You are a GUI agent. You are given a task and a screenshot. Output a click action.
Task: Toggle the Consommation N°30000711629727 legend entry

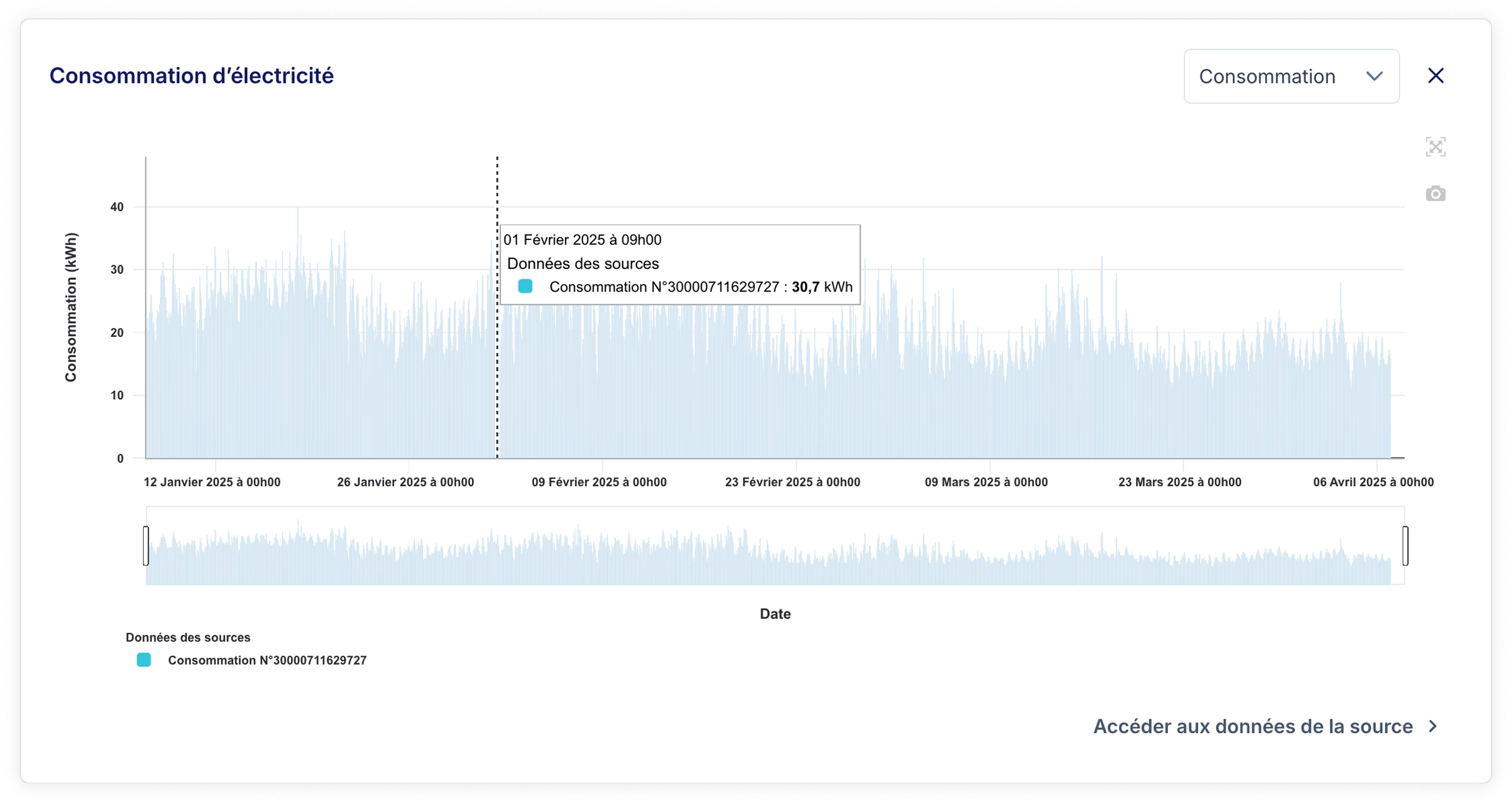tap(267, 660)
